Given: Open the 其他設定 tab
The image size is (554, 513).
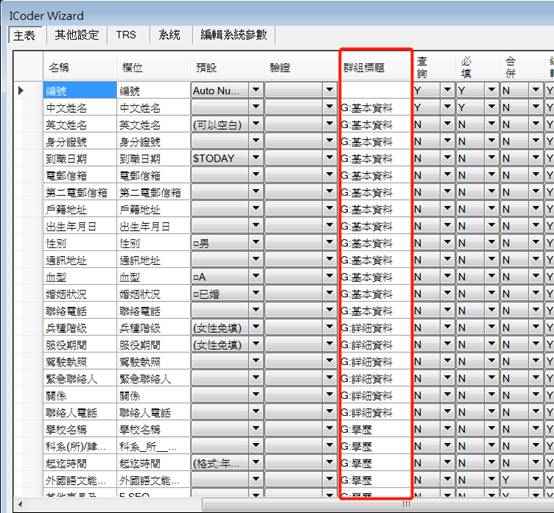Looking at the screenshot, I should click(77, 35).
